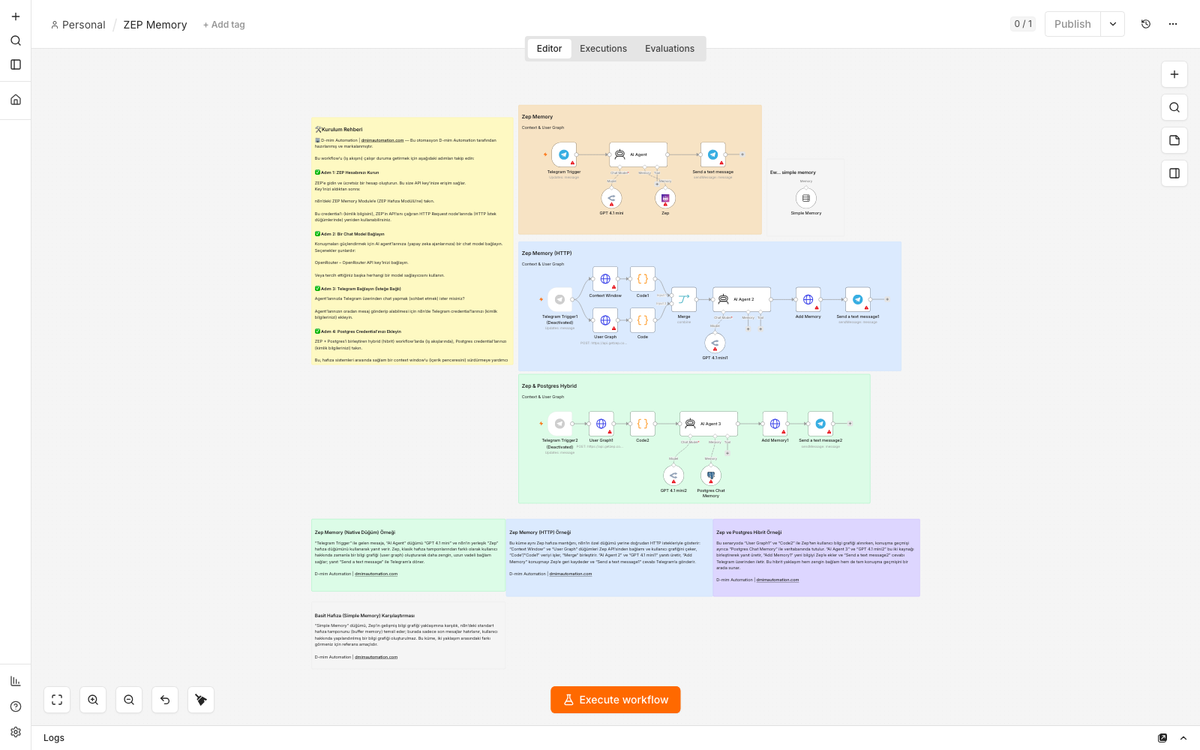Pop out the Logs panel
Screen dimensions: 1200x750
pos(1162,738)
